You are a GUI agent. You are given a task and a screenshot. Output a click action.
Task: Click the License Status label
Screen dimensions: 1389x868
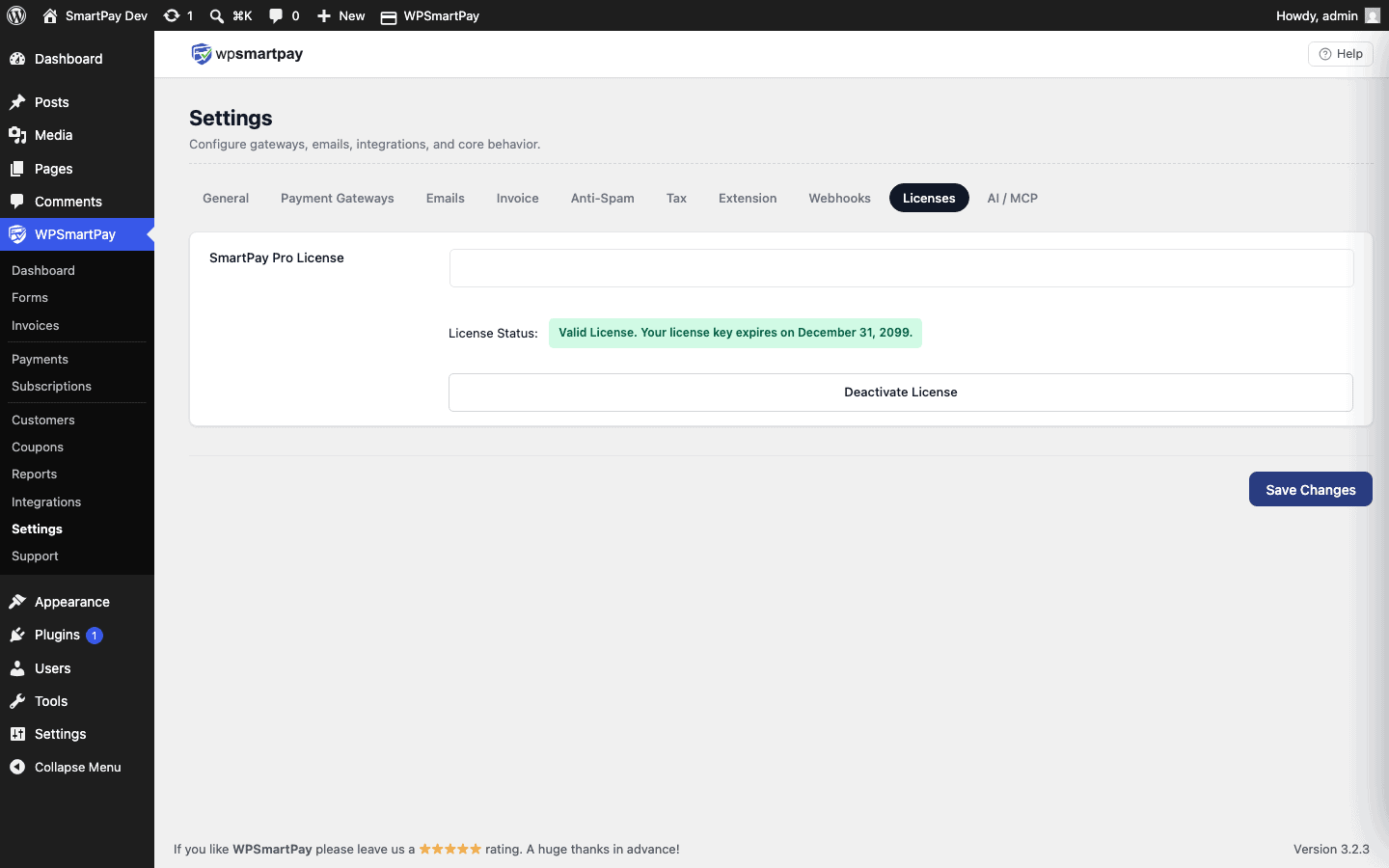coord(493,334)
